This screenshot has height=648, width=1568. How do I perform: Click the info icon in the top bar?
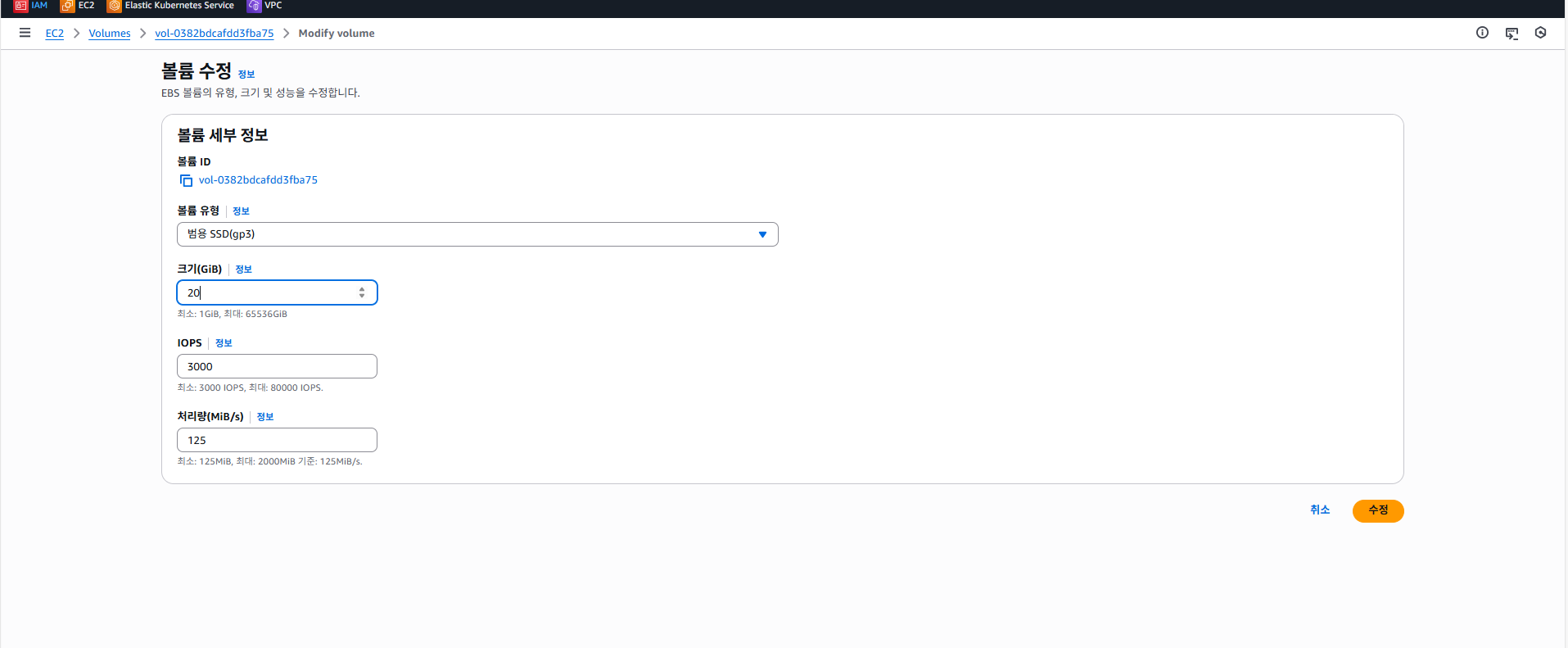tap(1482, 33)
